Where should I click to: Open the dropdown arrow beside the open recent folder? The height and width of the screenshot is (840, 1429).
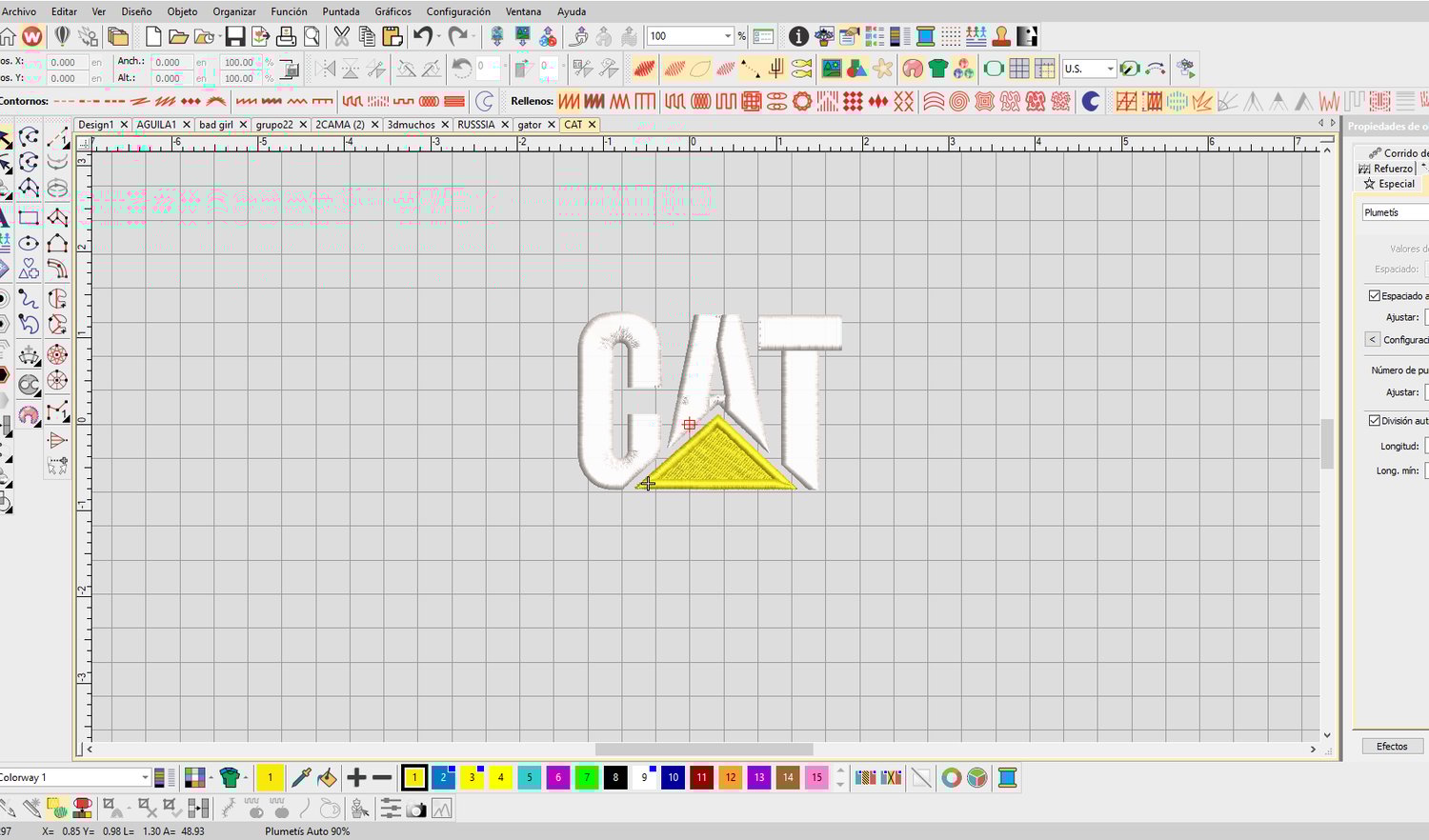click(x=218, y=37)
